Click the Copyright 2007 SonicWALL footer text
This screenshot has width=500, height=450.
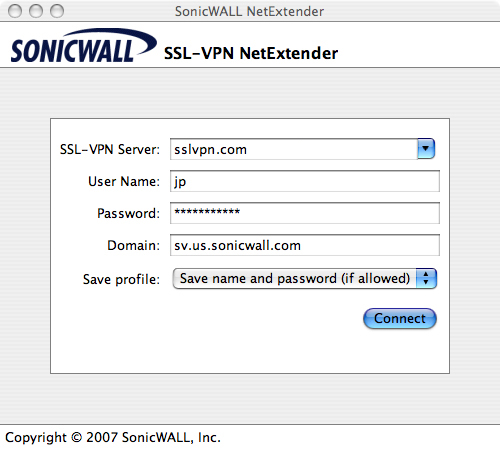[113, 437]
